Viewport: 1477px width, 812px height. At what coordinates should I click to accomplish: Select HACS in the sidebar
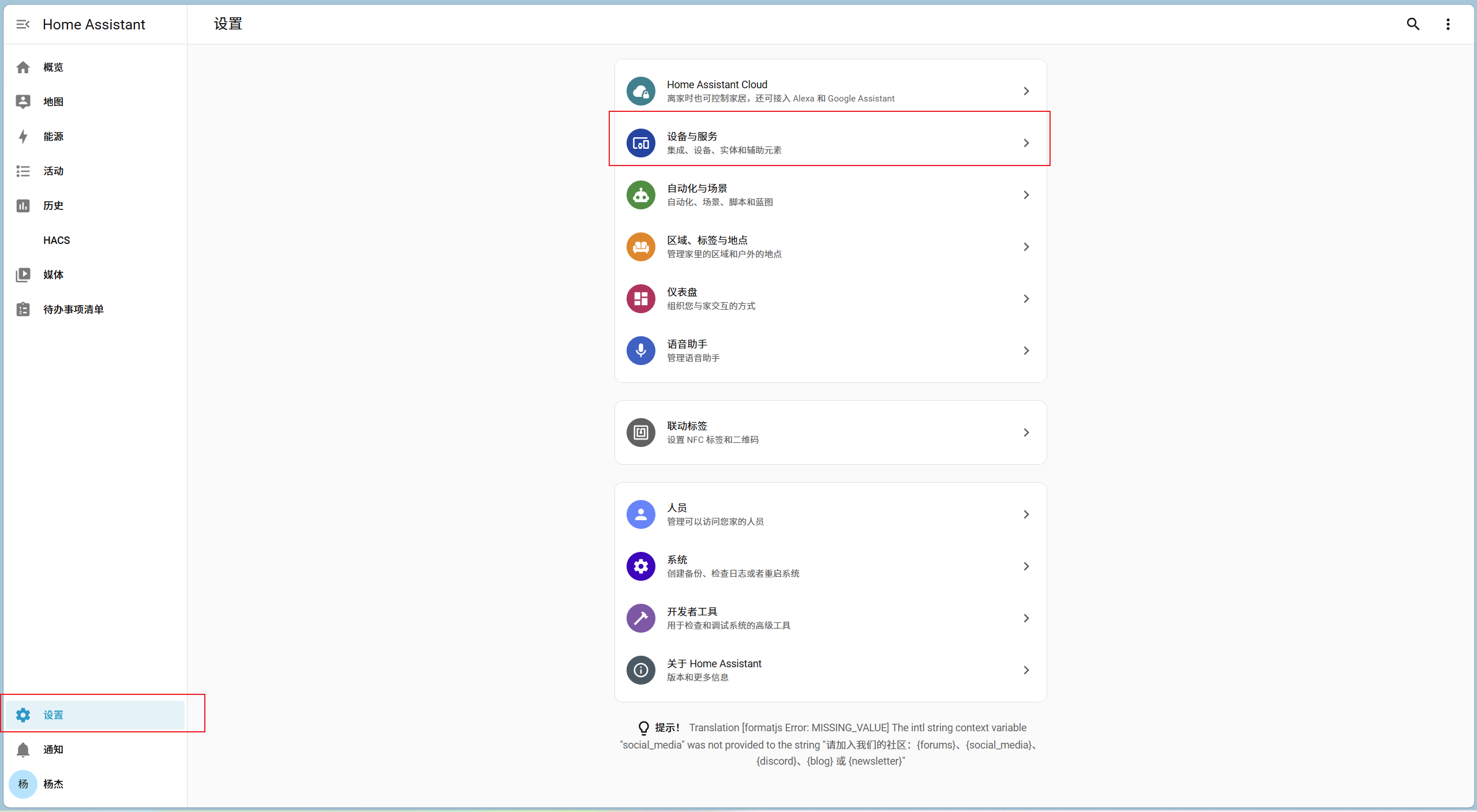[57, 240]
